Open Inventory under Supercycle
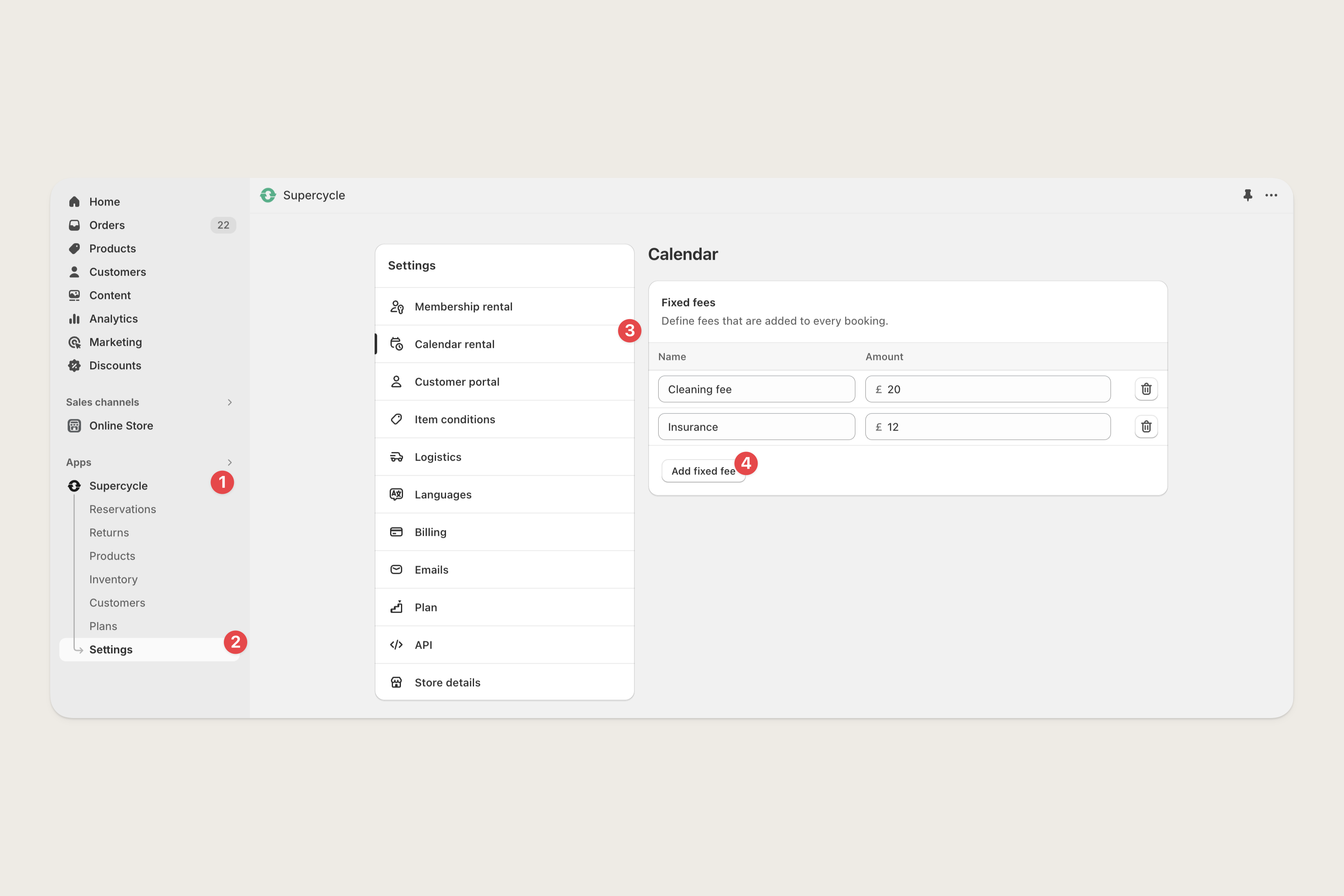1344x896 pixels. [x=113, y=579]
